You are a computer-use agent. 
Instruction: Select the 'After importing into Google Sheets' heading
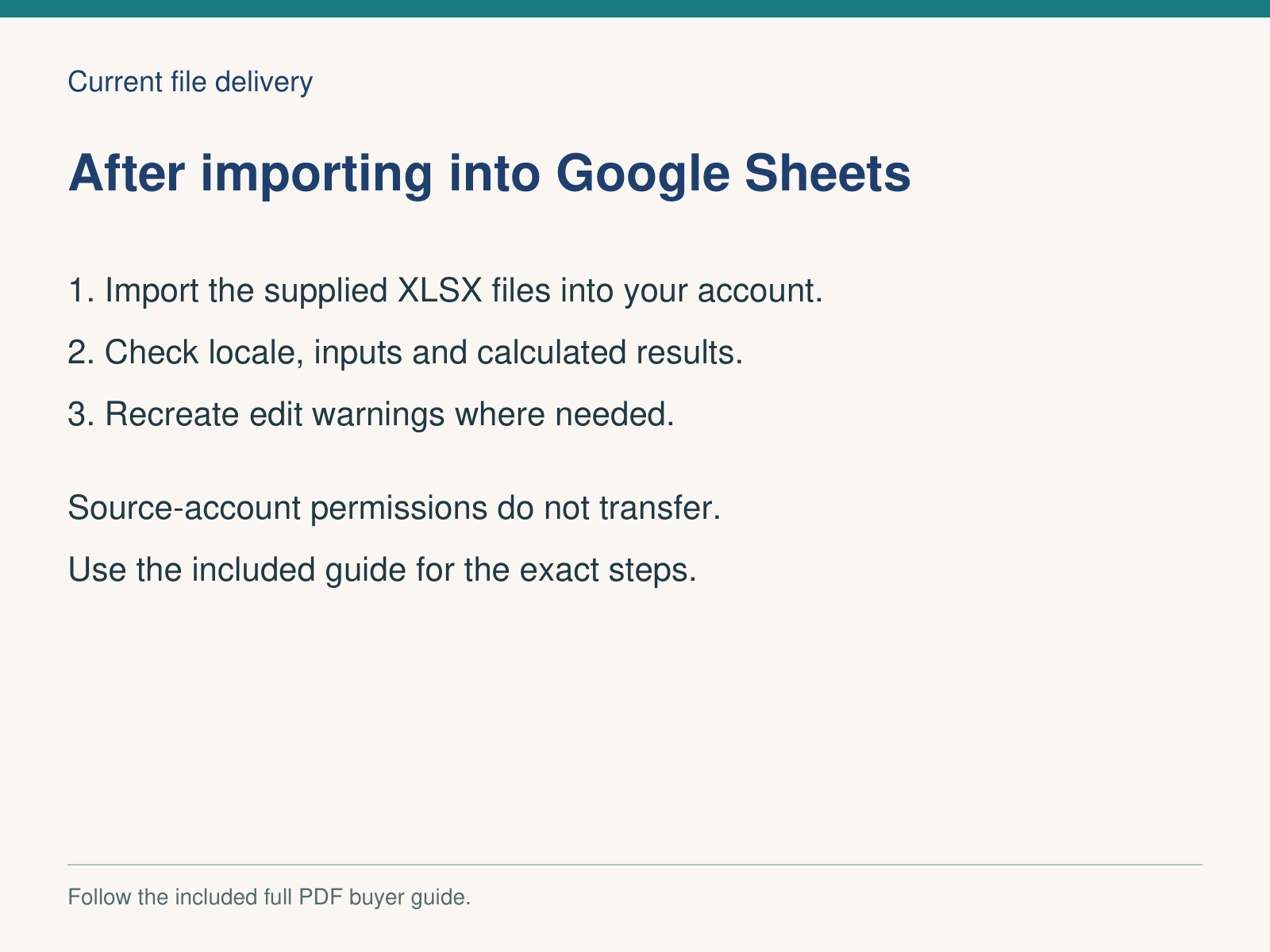(490, 174)
